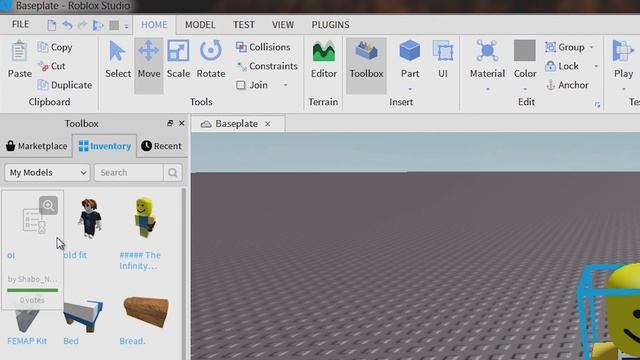This screenshot has height=360, width=640.
Task: Toggle Anchor on selection
Action: [x=567, y=85]
